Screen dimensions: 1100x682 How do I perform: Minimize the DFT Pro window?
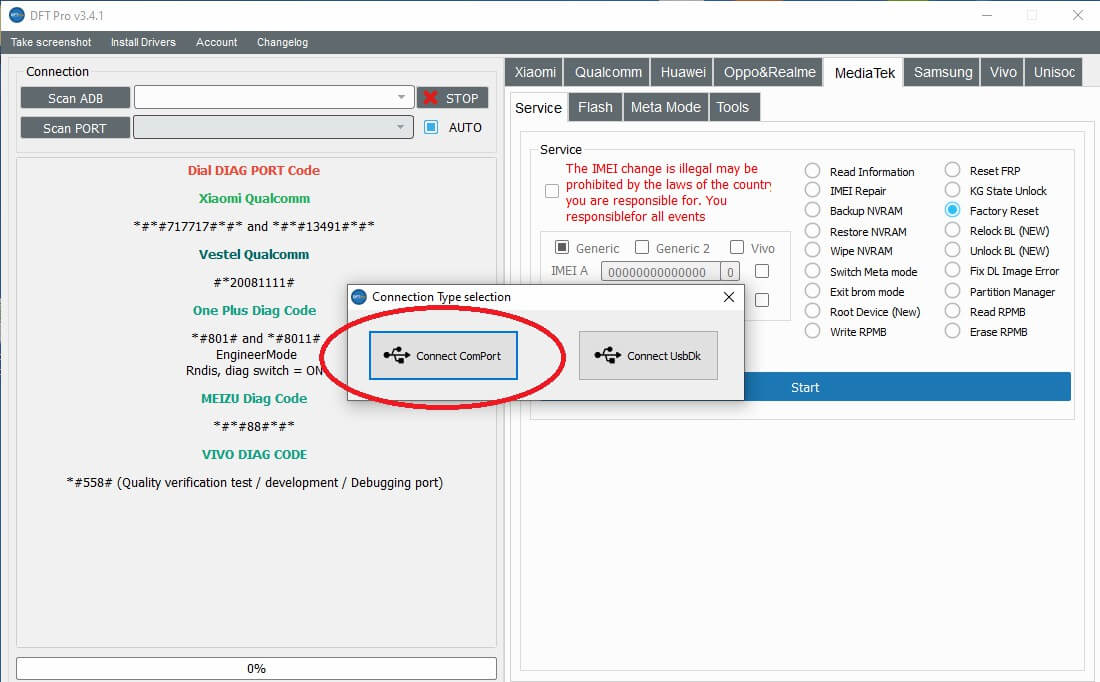click(986, 15)
